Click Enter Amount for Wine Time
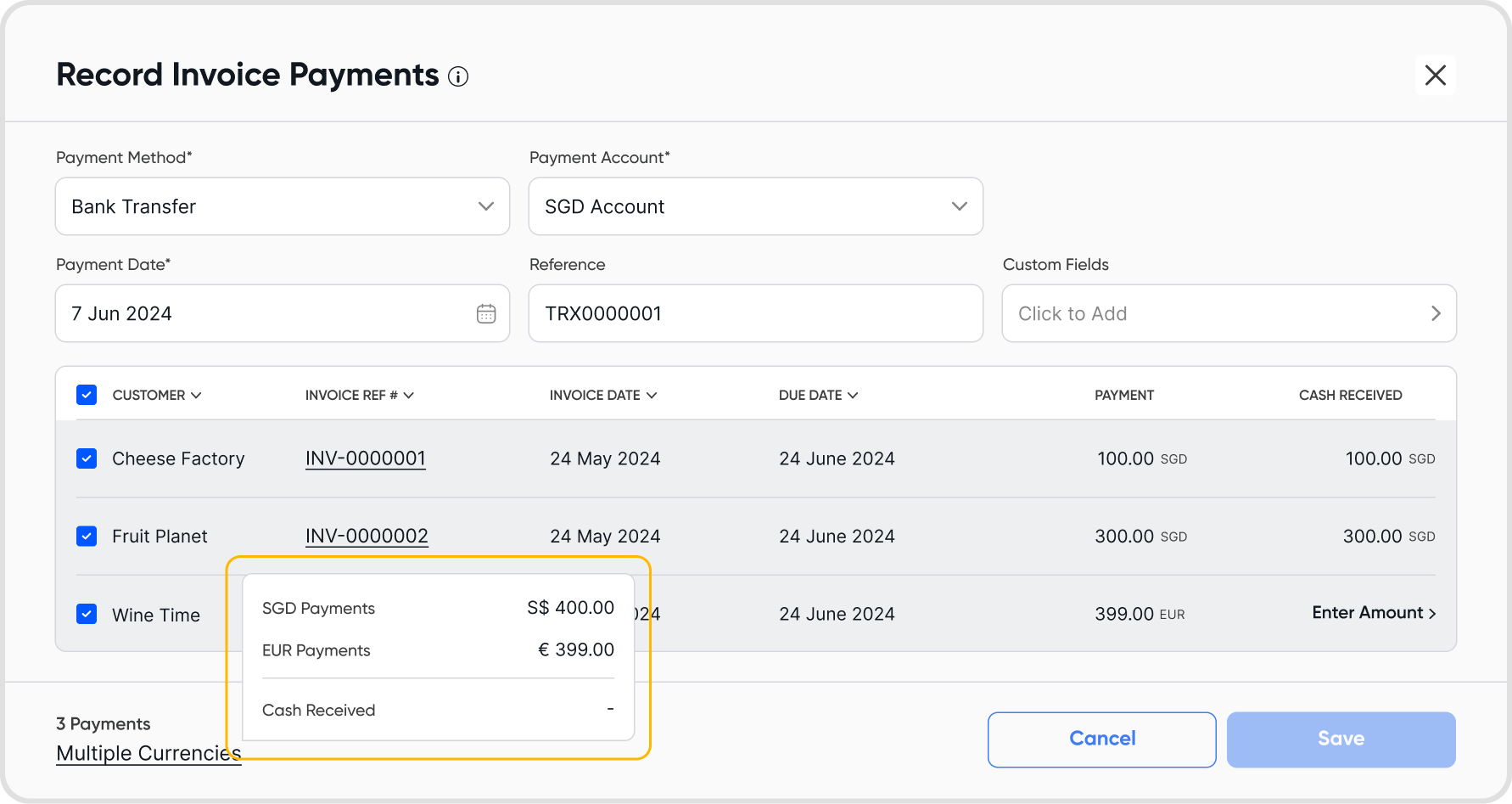The width and height of the screenshot is (1512, 804). point(1373,613)
